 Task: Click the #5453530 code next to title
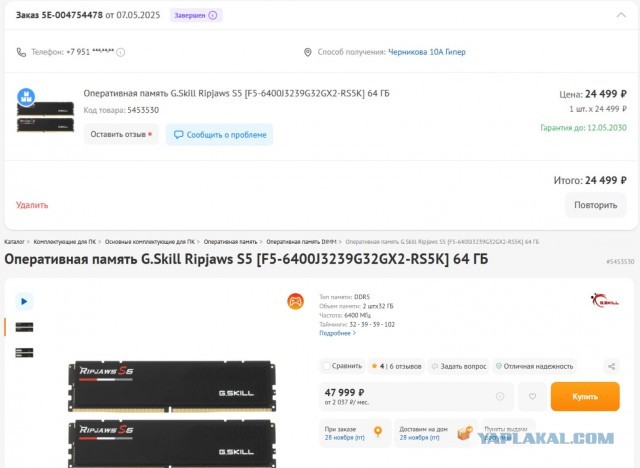point(620,262)
